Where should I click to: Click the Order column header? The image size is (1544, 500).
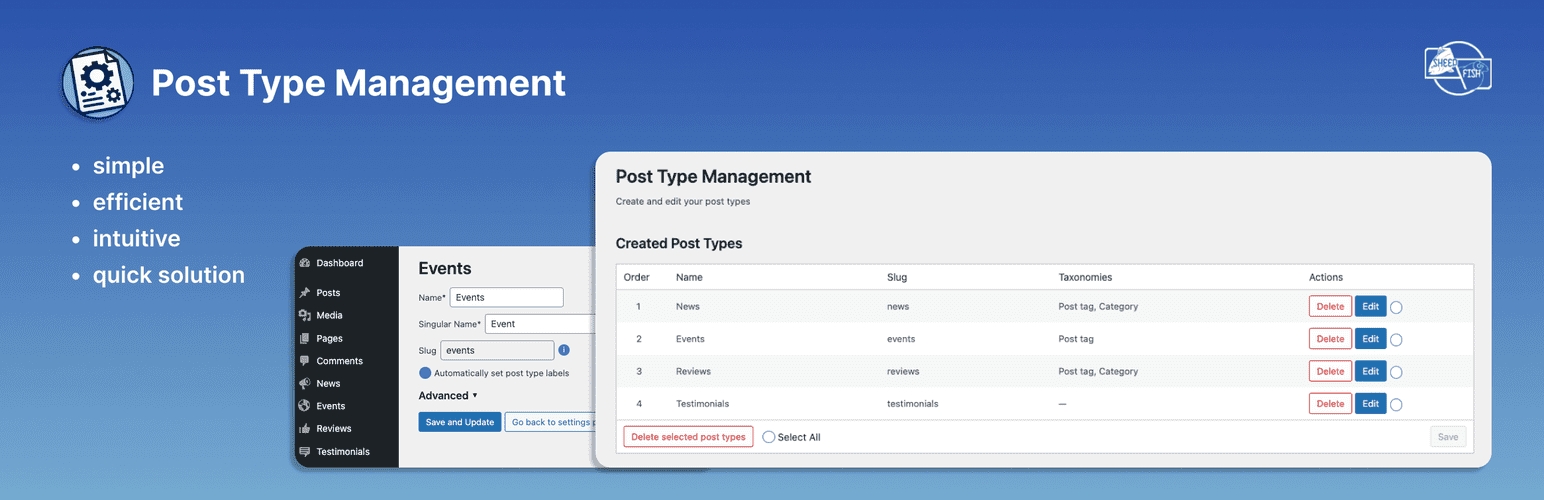pos(637,277)
